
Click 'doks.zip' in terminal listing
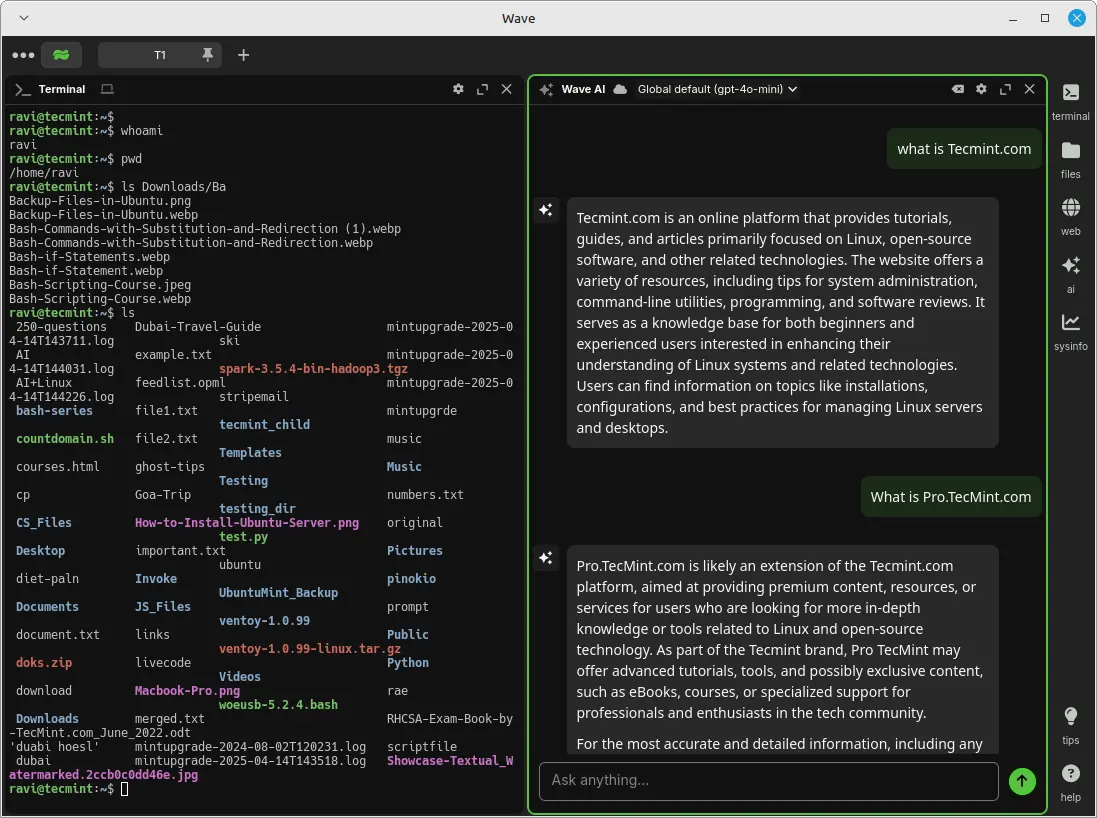pyautogui.click(x=43, y=663)
